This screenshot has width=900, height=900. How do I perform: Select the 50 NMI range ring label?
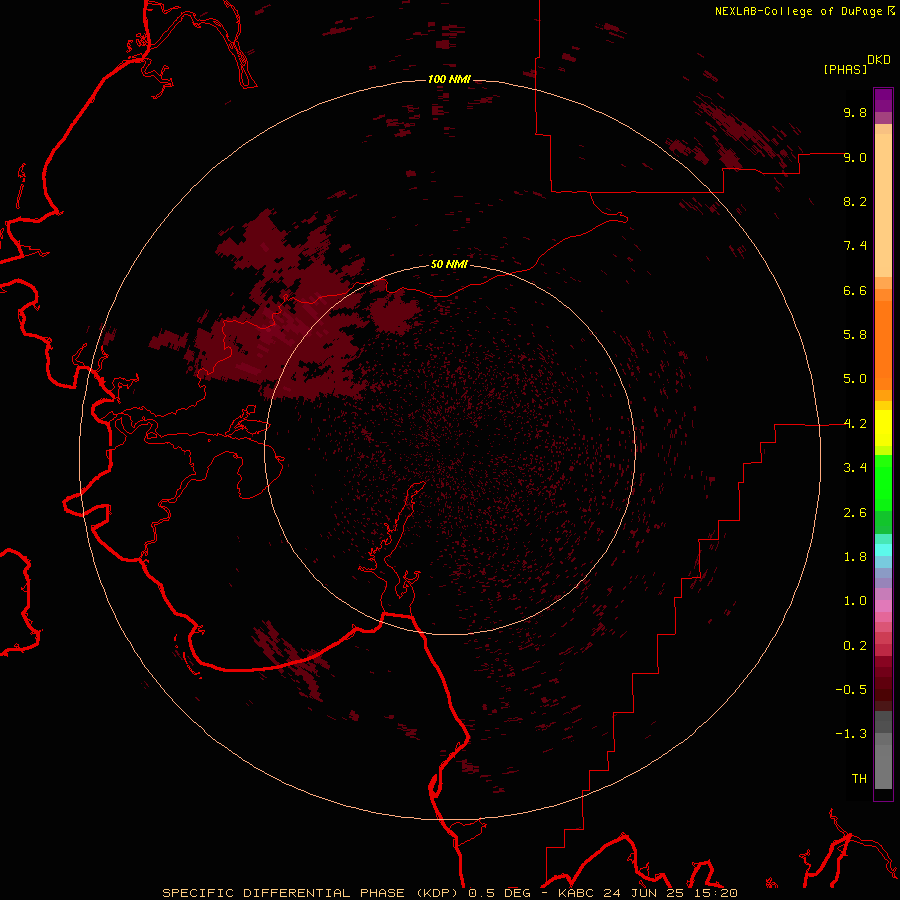[x=449, y=264]
